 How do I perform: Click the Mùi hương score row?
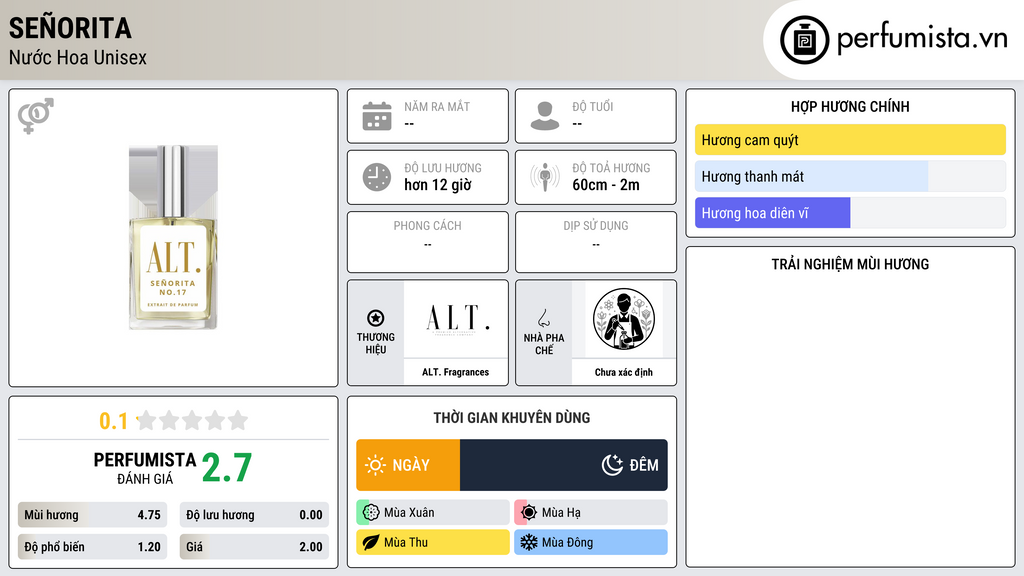click(92, 515)
